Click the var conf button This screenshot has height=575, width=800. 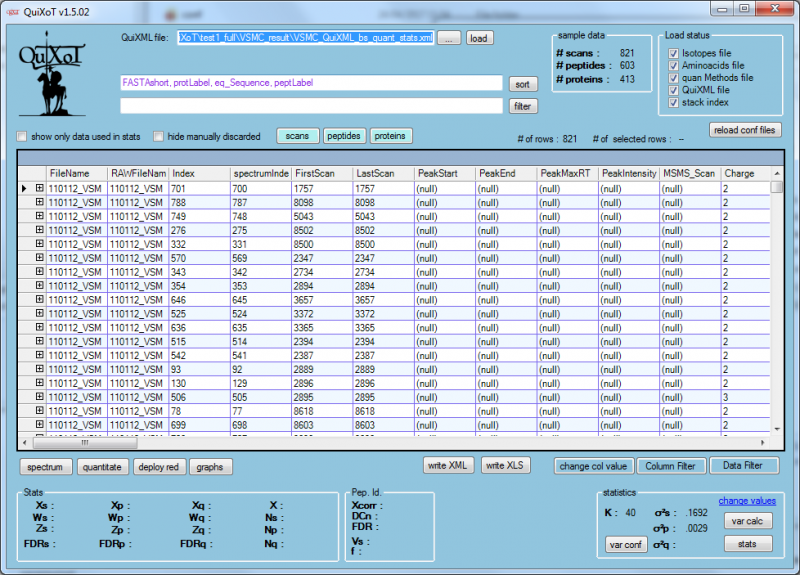click(x=626, y=544)
